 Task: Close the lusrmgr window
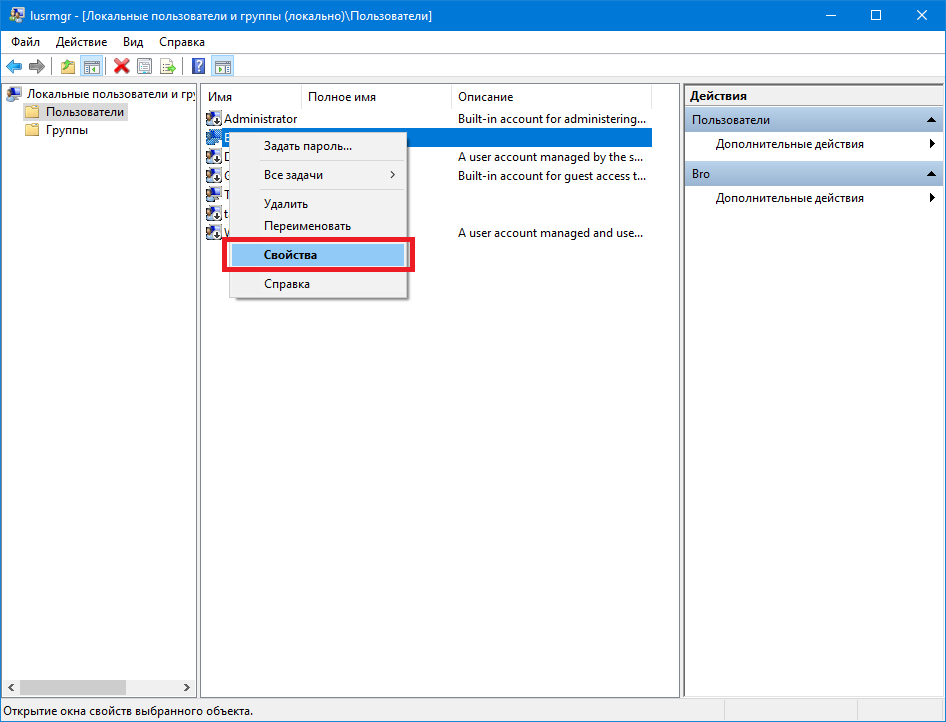[921, 16]
